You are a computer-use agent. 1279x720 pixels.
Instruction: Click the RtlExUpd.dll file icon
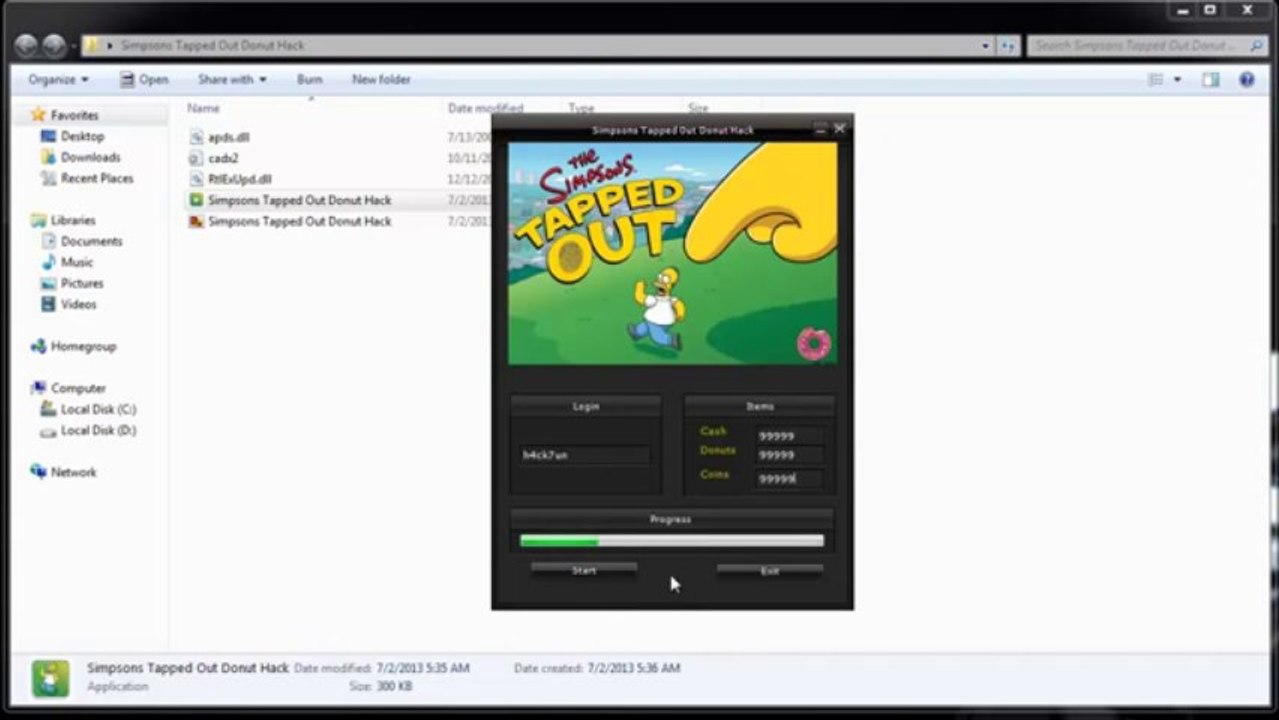196,179
